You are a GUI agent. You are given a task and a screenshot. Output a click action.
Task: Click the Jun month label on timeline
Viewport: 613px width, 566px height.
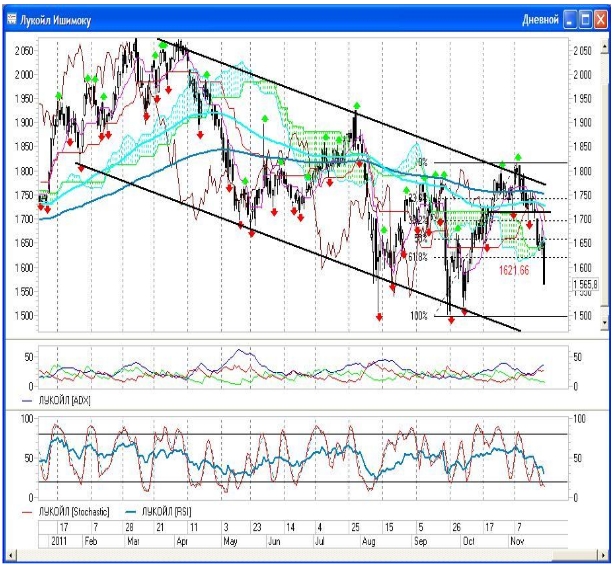(x=274, y=541)
